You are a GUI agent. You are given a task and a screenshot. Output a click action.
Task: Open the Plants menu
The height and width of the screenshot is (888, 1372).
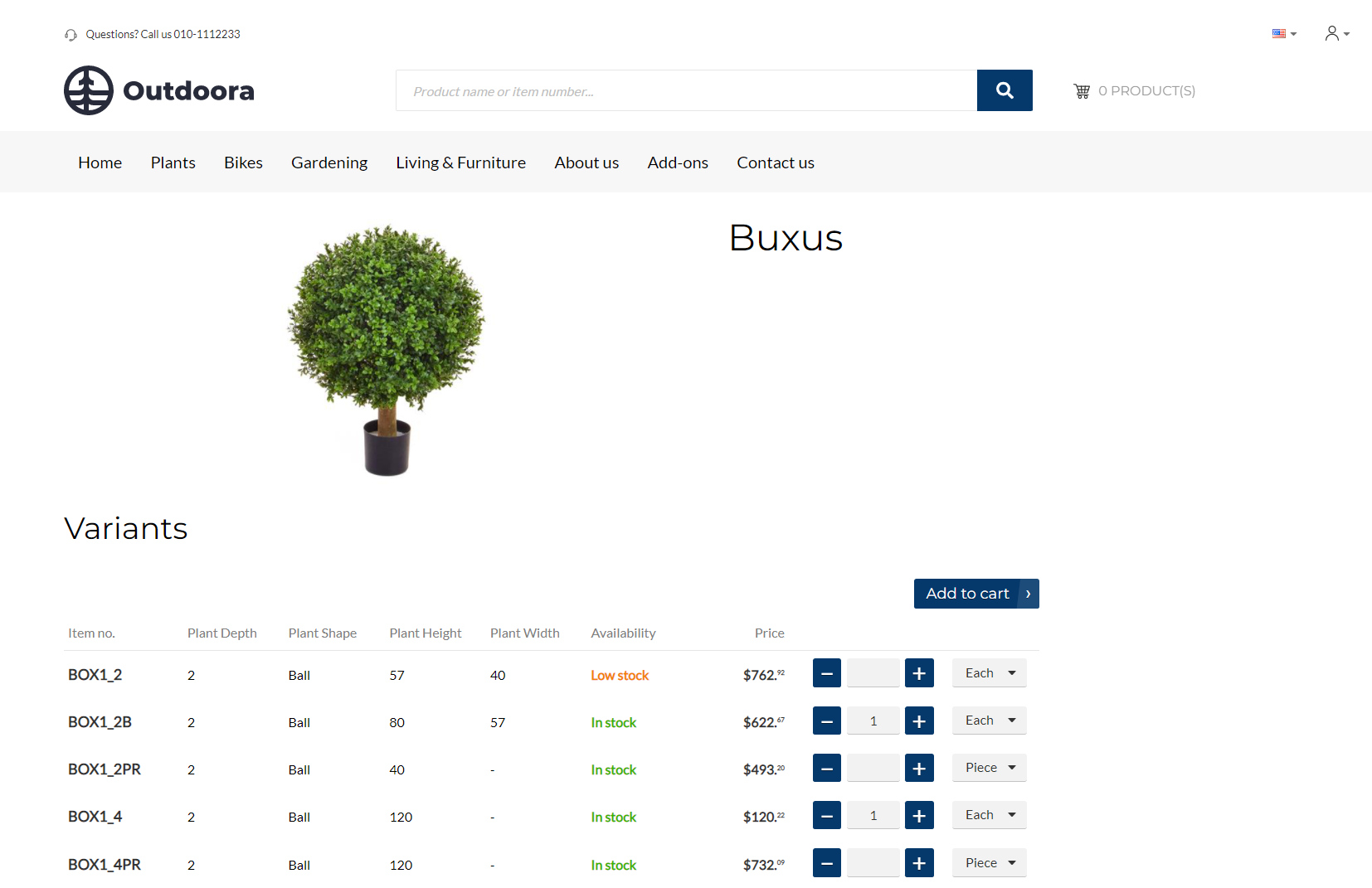[173, 163]
